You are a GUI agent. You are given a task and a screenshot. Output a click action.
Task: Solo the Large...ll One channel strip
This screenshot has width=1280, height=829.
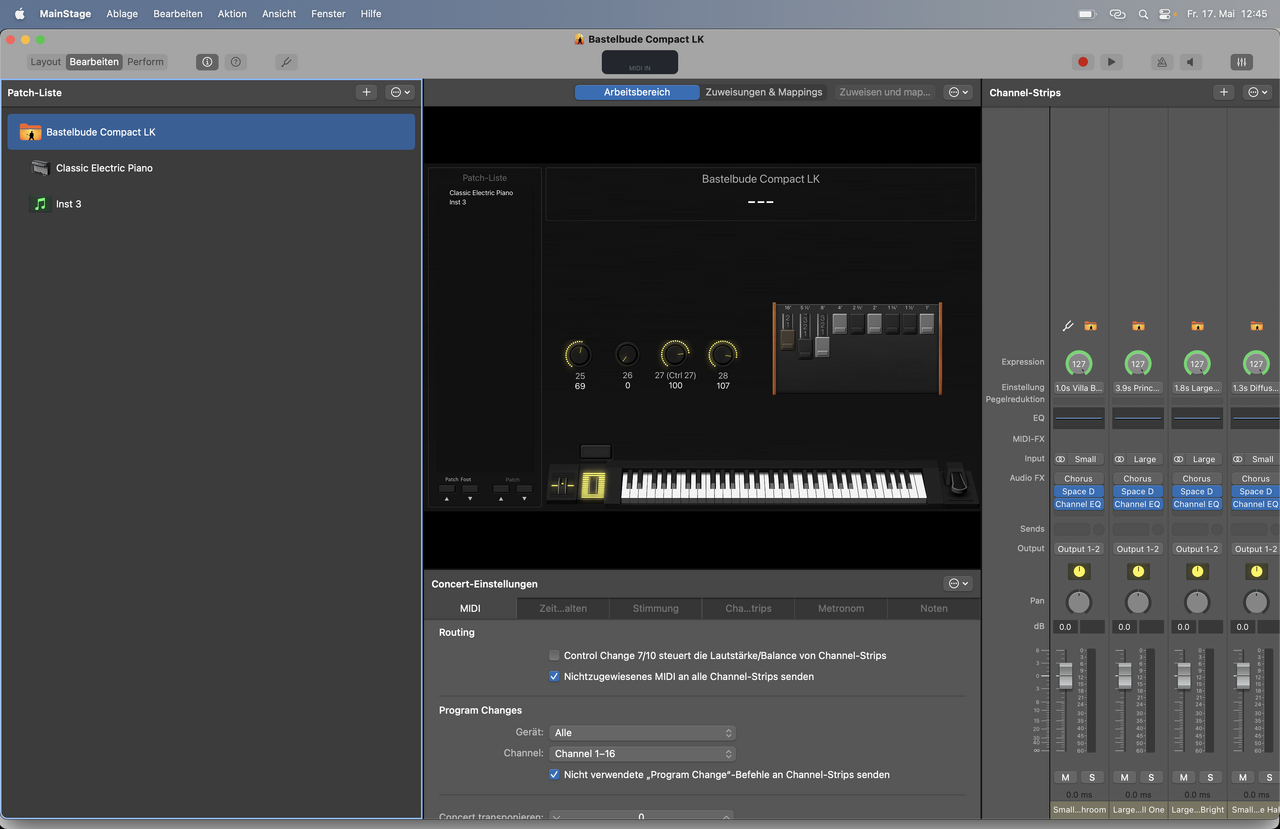pyautogui.click(x=1151, y=777)
